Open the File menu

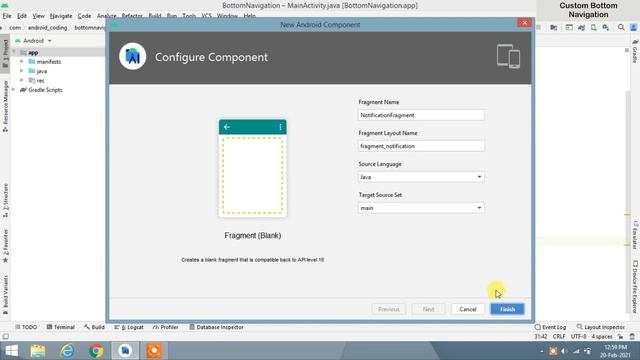tap(7, 16)
